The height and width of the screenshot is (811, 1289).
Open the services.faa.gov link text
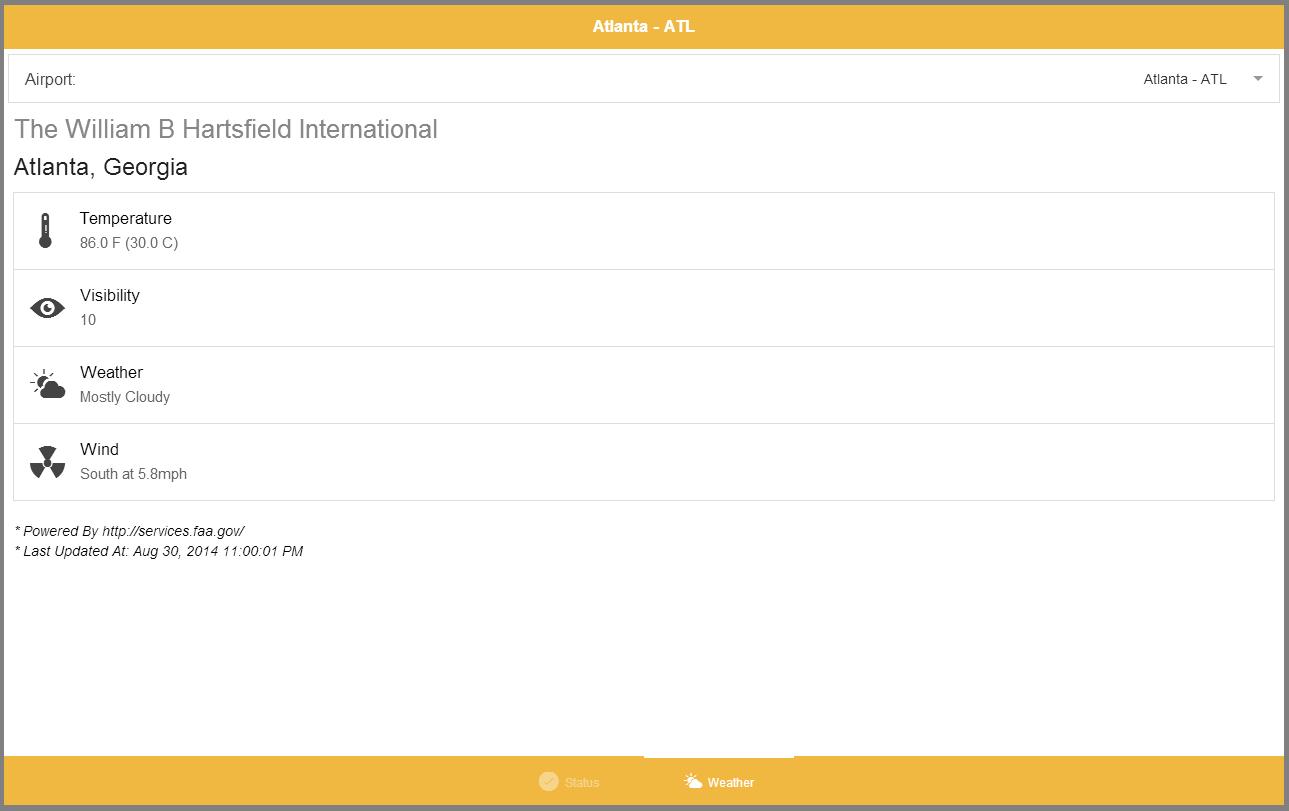pos(173,531)
